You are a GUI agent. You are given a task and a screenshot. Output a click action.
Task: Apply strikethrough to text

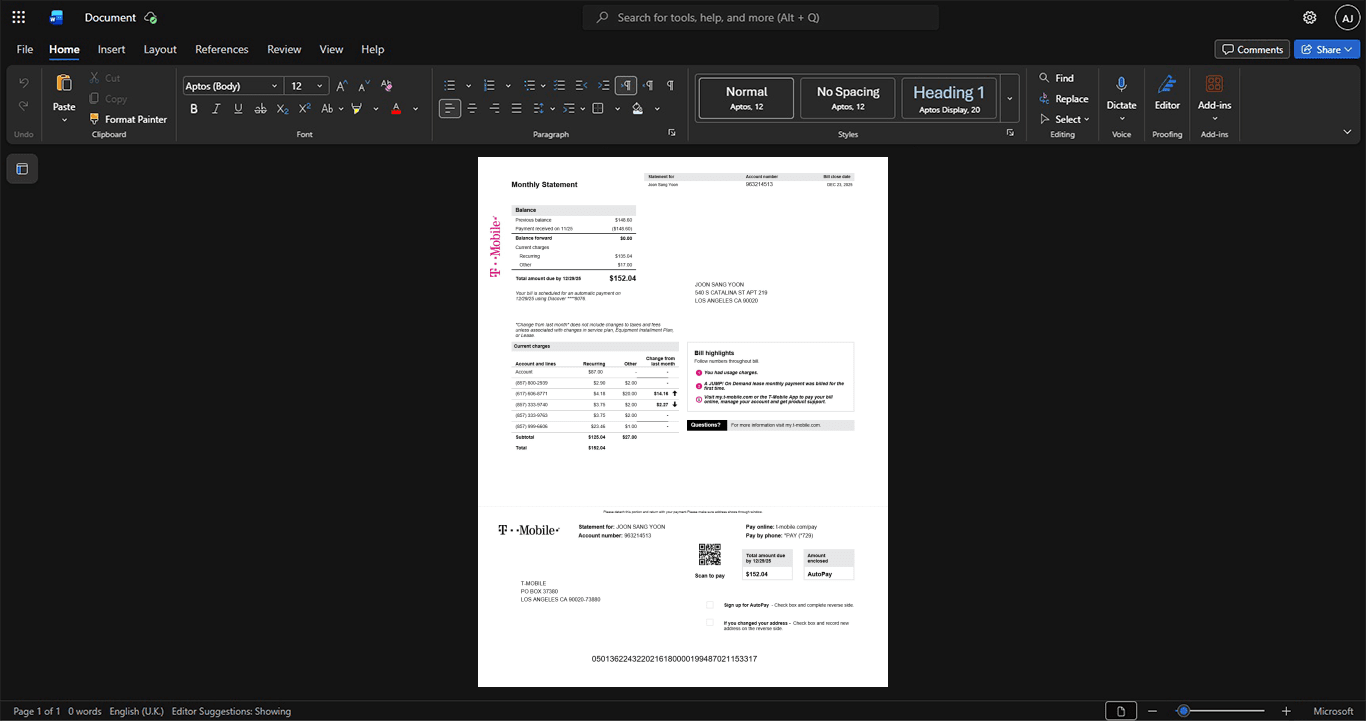(260, 108)
